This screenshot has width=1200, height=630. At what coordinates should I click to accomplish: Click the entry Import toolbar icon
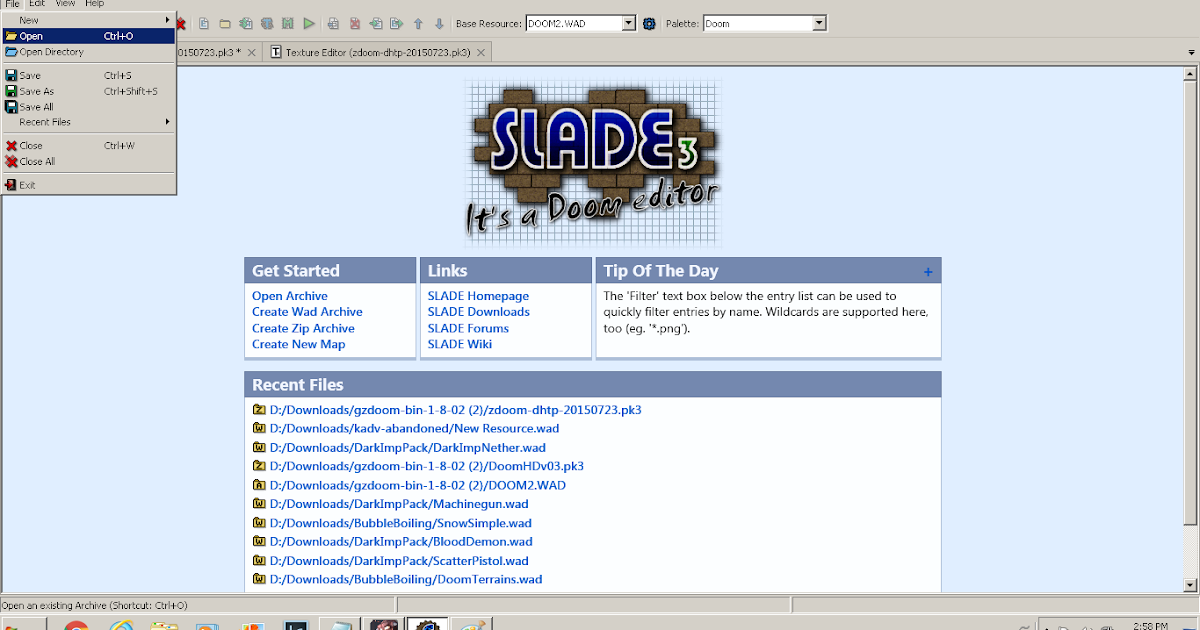pyautogui.click(x=376, y=23)
